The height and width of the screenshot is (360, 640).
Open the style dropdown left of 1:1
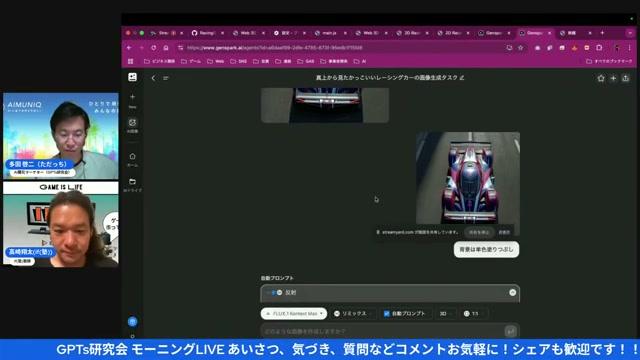[445, 313]
